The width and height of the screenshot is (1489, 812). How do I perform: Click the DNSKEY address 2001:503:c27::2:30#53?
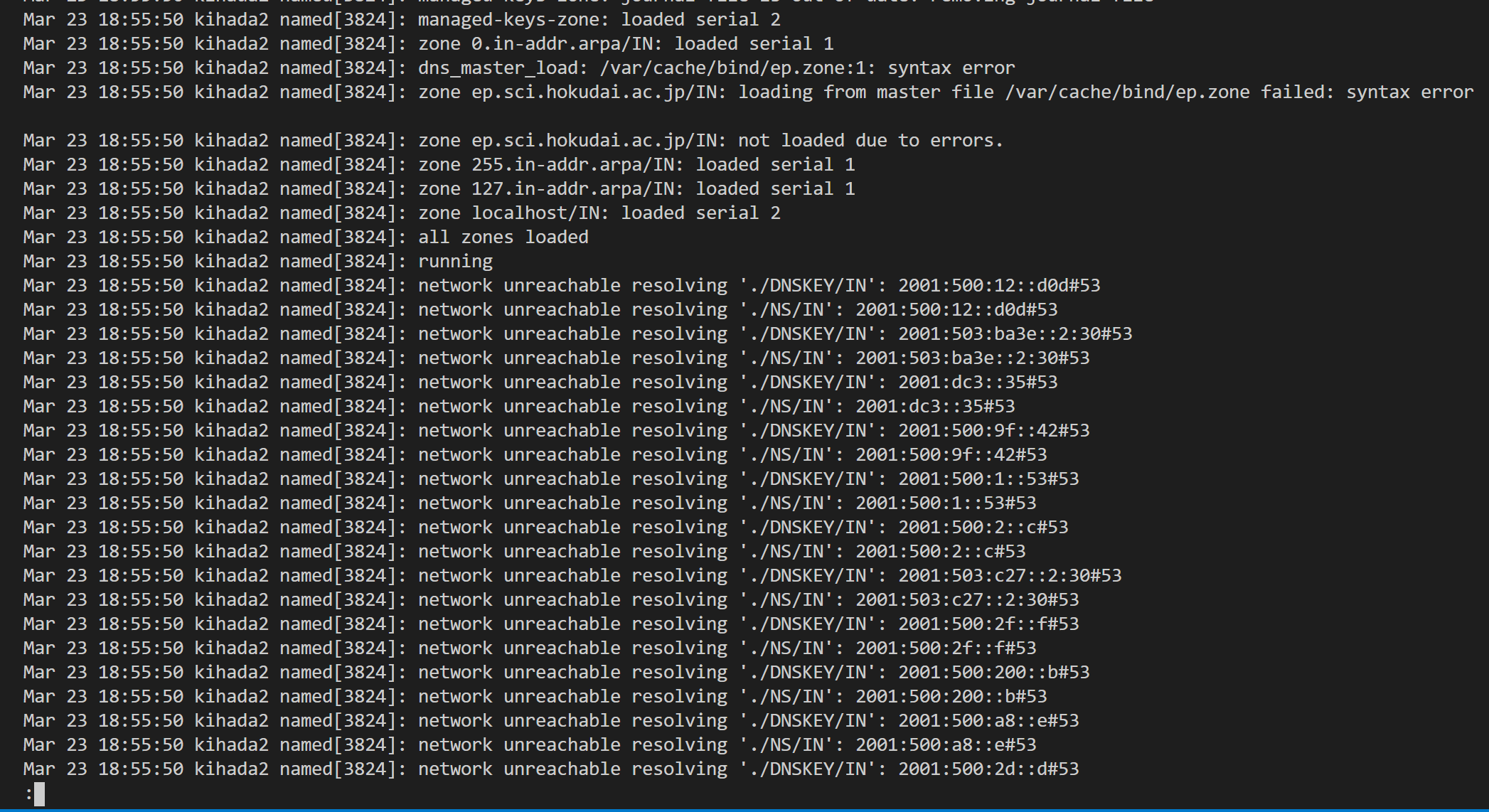pos(1010,575)
